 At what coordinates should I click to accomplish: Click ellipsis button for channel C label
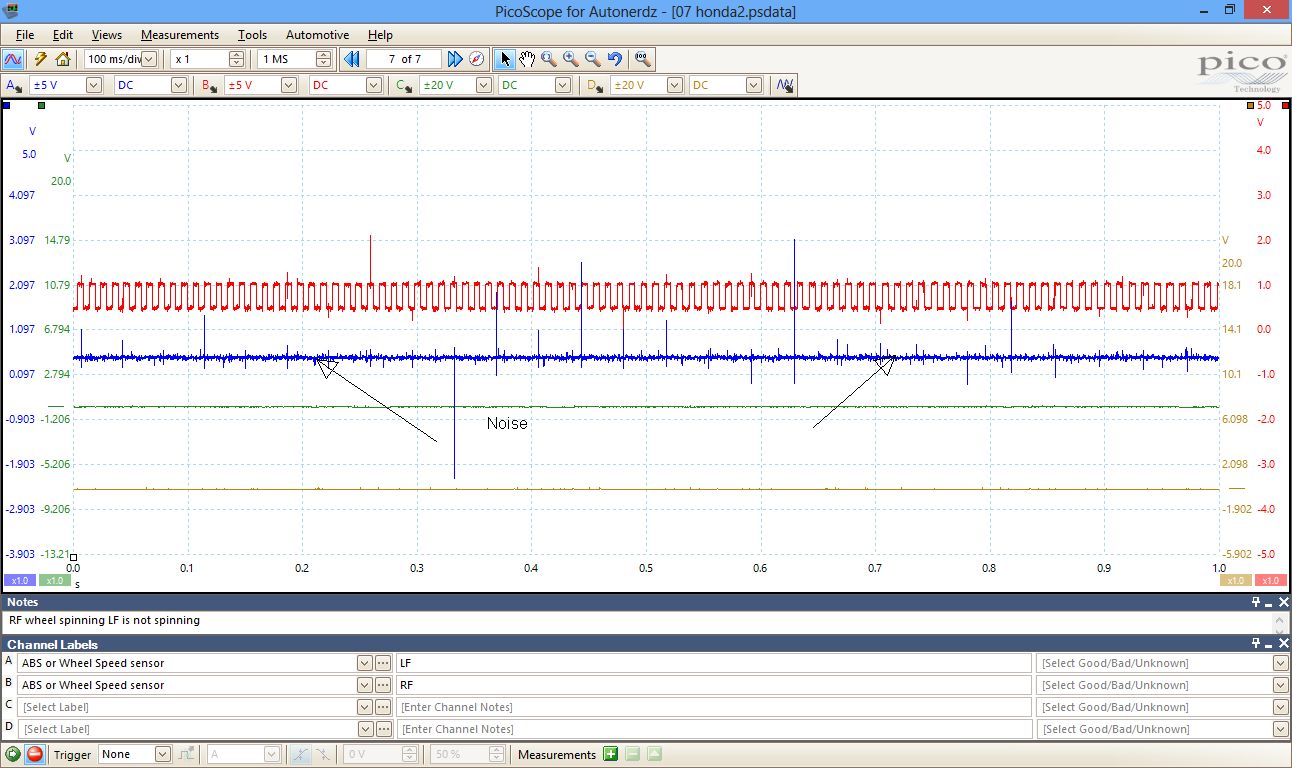click(x=384, y=707)
